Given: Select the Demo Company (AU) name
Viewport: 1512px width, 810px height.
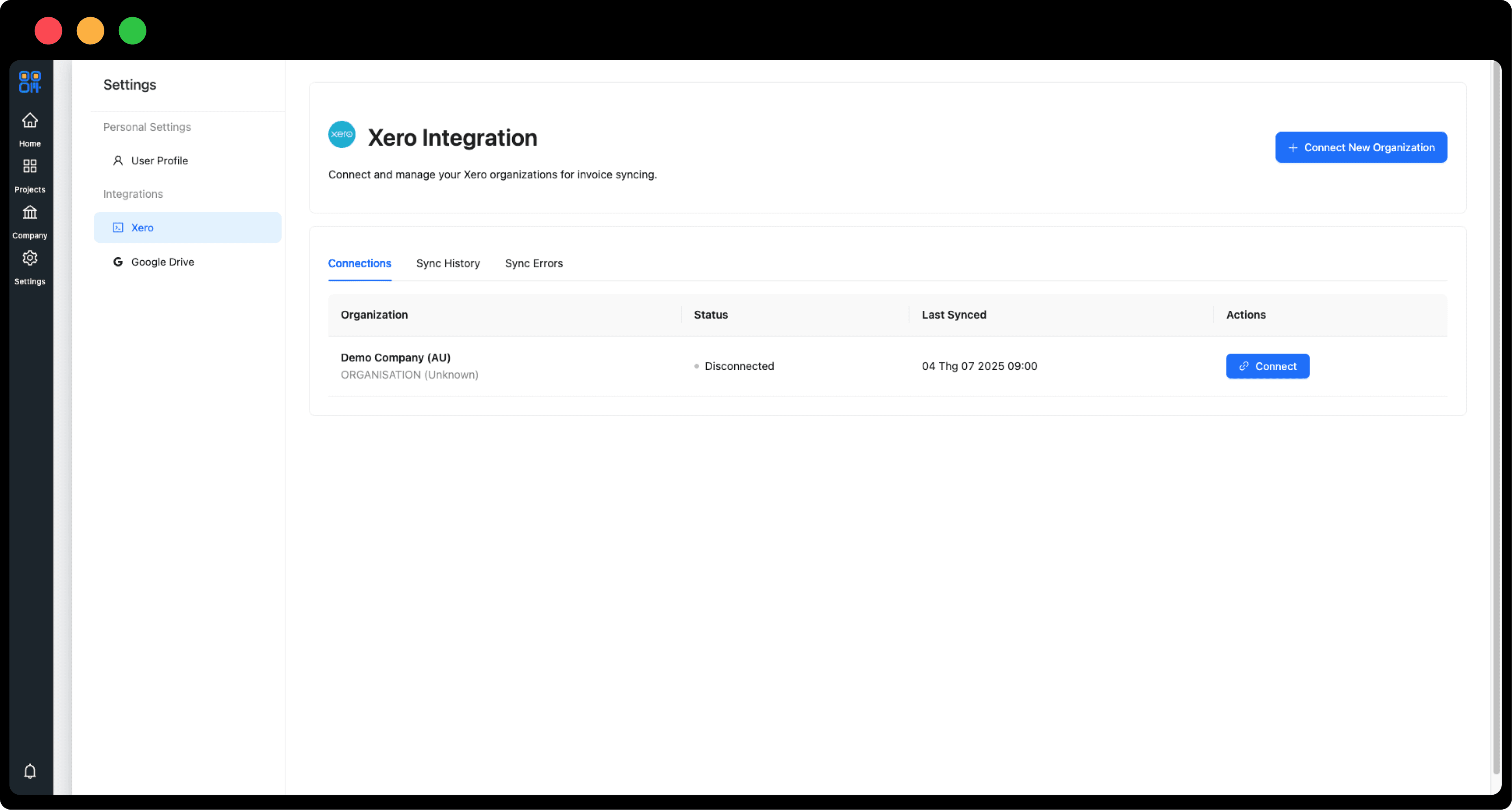Looking at the screenshot, I should [395, 358].
